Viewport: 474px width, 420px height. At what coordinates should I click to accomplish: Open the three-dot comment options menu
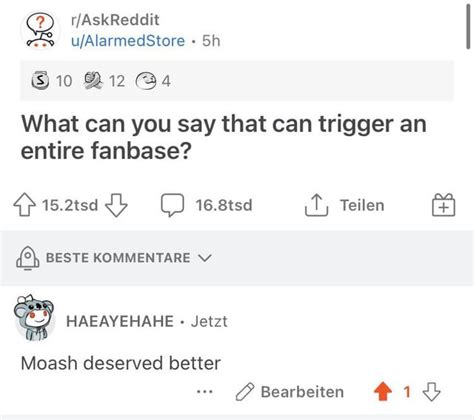(x=205, y=392)
